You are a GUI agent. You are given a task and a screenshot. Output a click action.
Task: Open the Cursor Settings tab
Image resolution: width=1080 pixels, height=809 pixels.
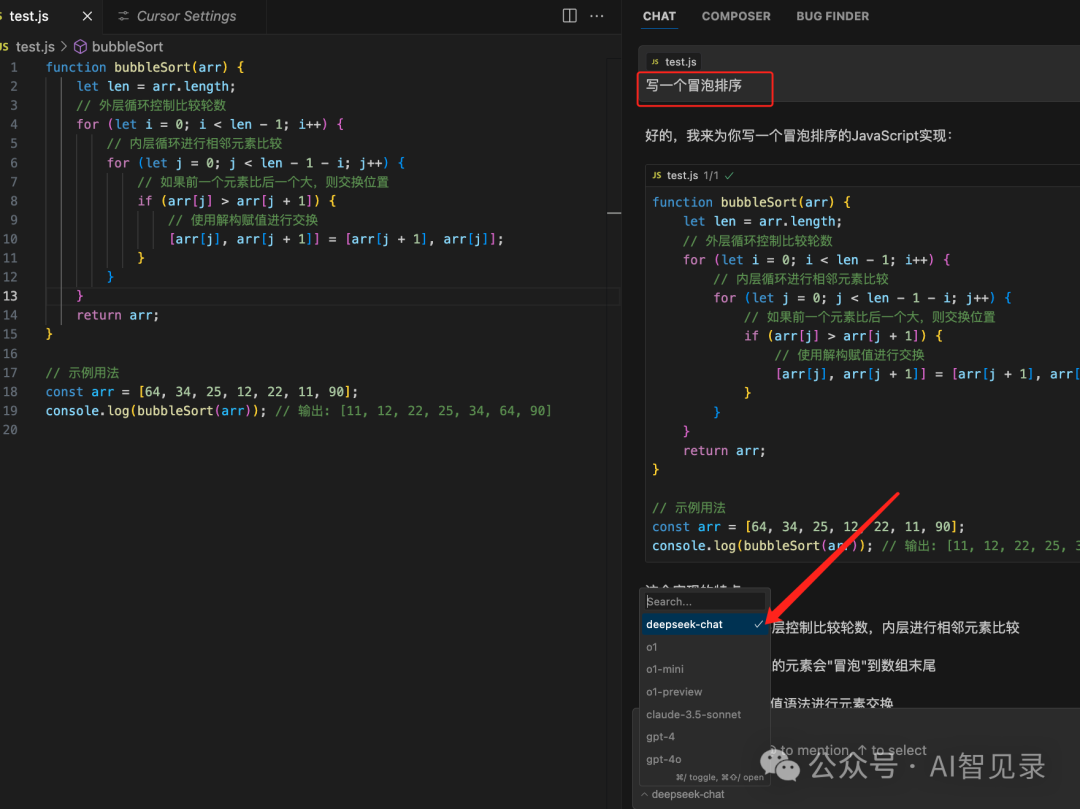click(x=186, y=17)
